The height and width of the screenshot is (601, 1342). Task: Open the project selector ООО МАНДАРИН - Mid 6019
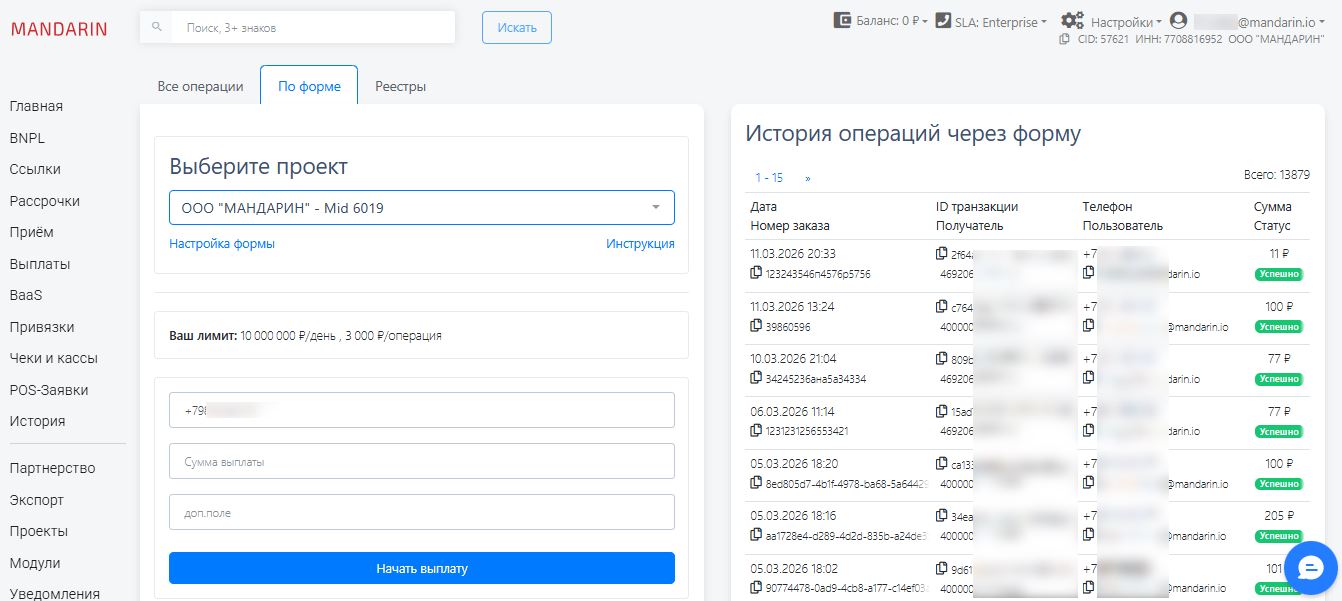point(421,207)
